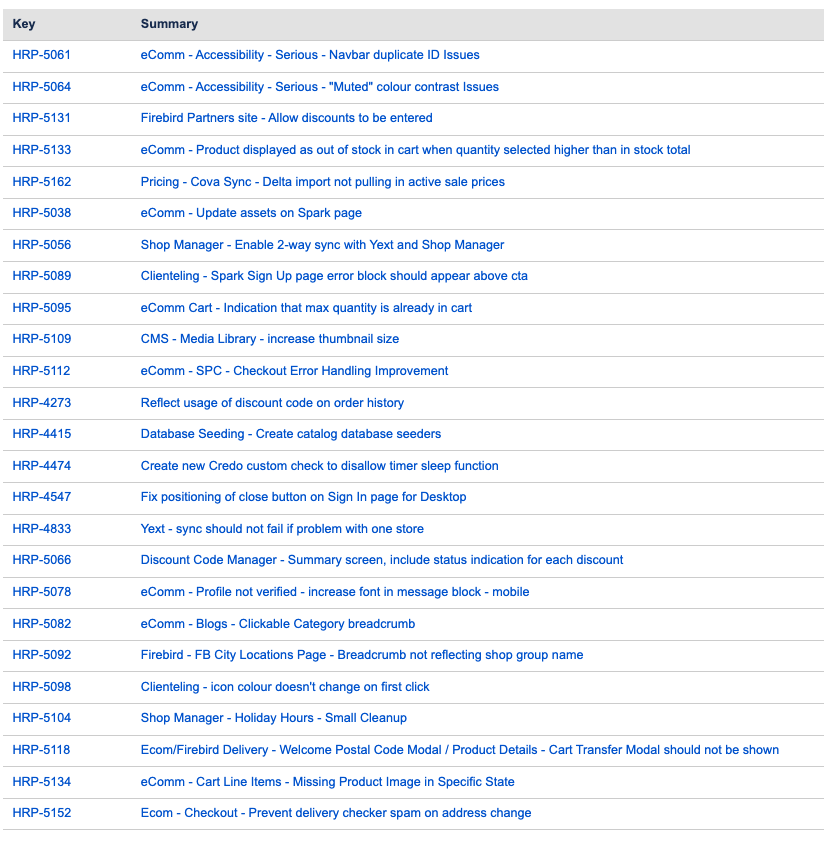
Task: Open Database Seeding catalog seeders issue
Action: [x=290, y=434]
